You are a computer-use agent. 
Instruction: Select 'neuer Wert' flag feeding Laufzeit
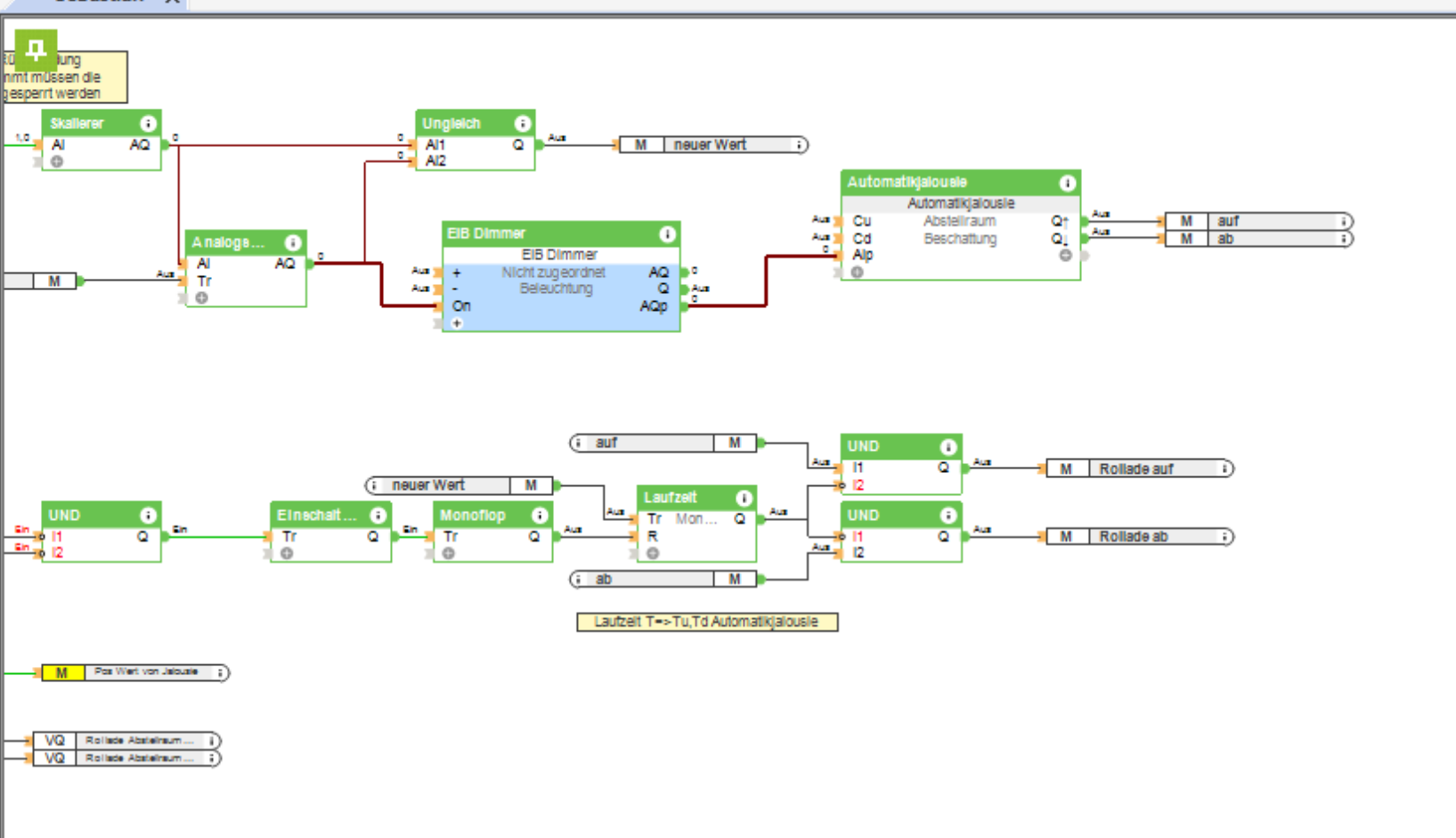point(459,485)
